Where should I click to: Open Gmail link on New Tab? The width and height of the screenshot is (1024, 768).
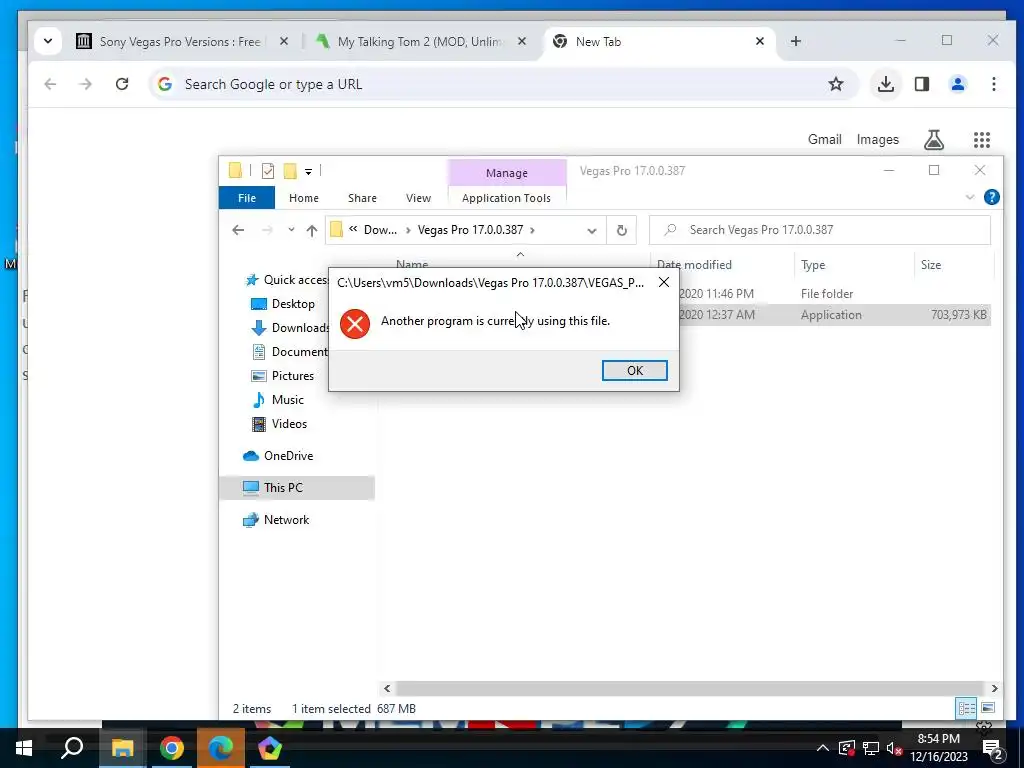coord(824,139)
